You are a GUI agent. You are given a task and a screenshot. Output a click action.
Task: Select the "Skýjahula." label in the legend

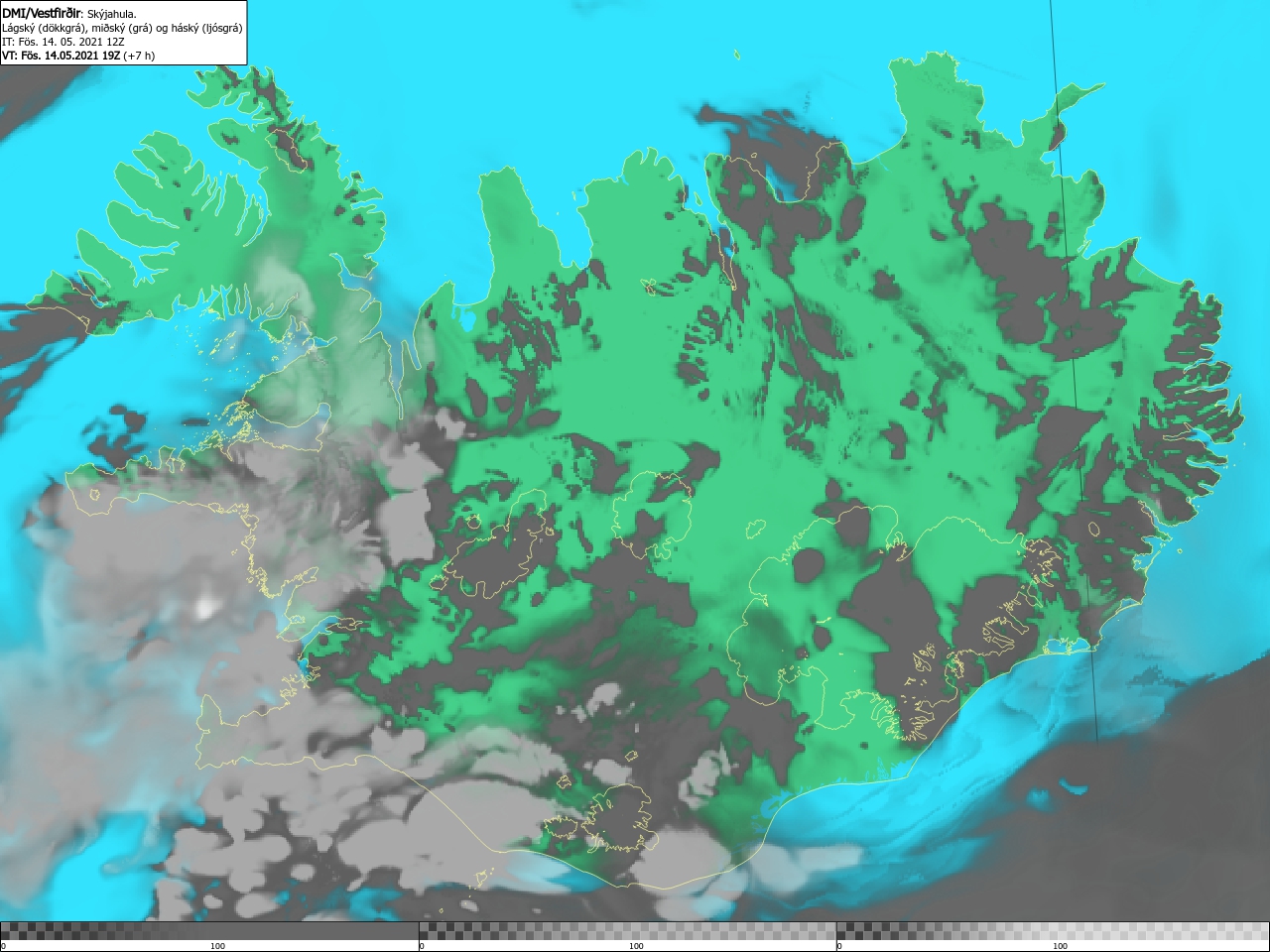coord(112,14)
